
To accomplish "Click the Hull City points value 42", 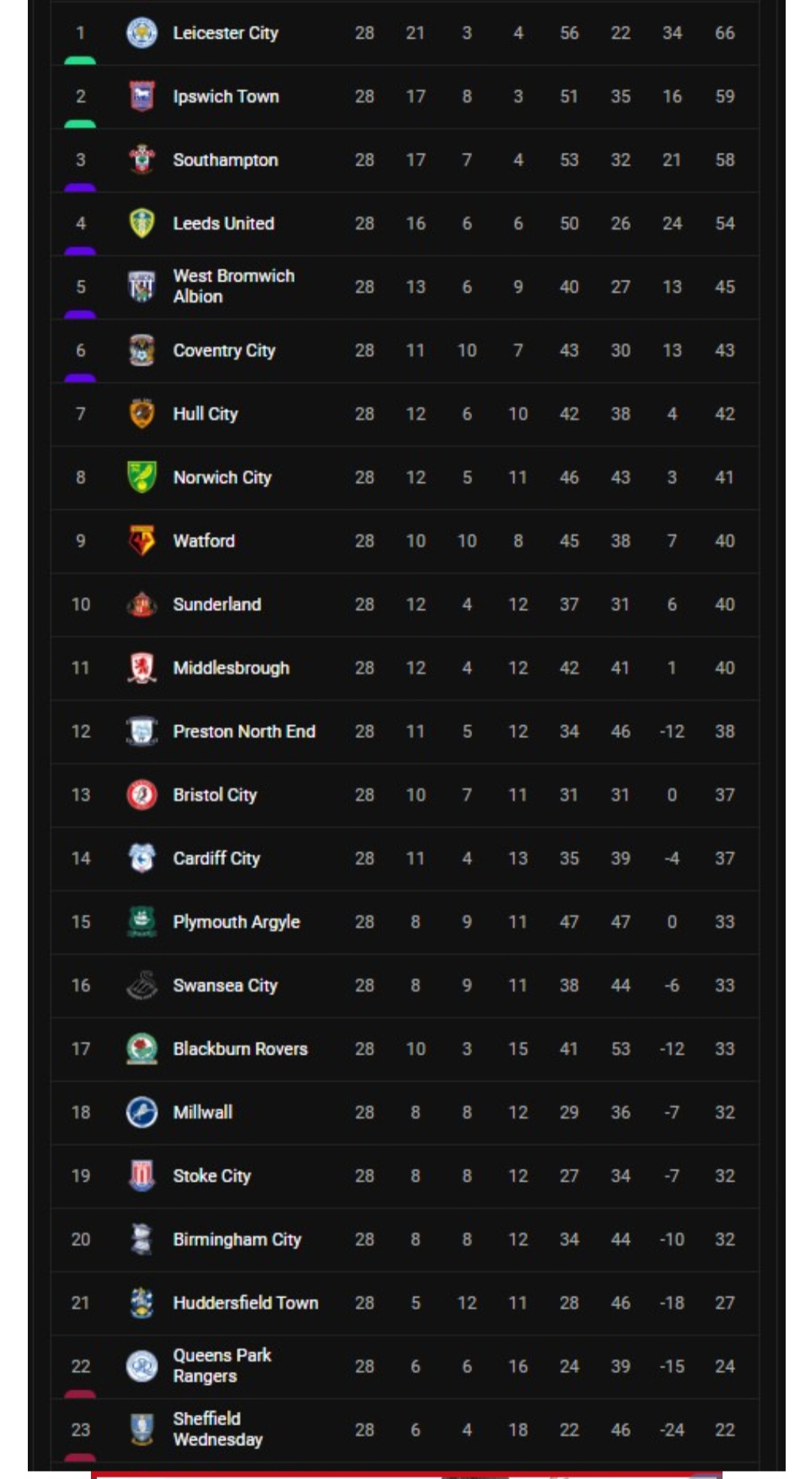I will pyautogui.click(x=724, y=414).
